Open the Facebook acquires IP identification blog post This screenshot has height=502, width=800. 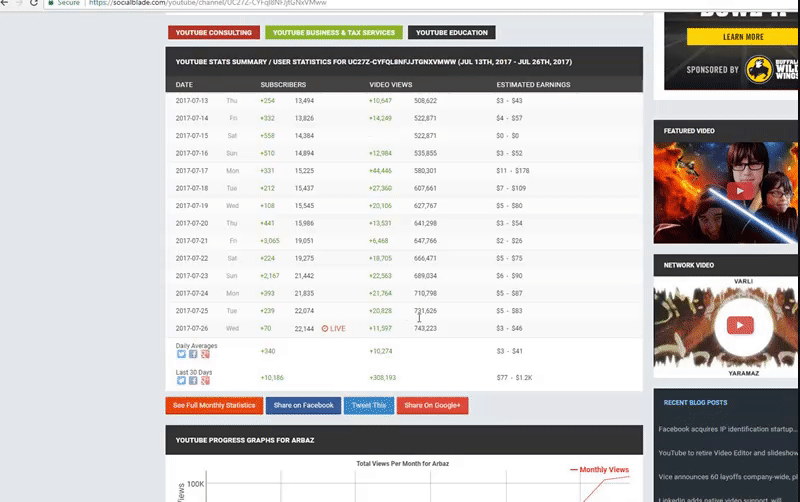728,429
